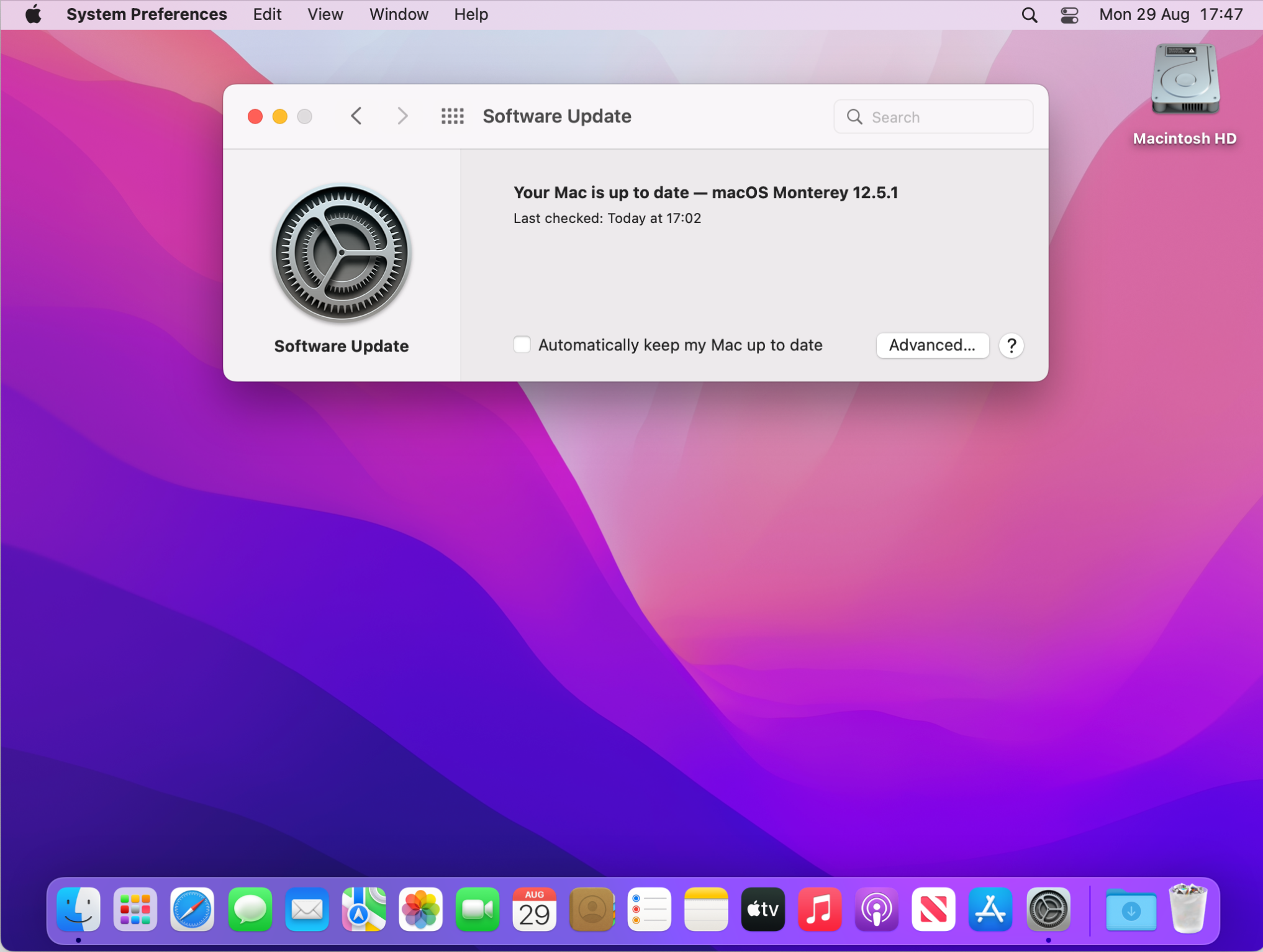The width and height of the screenshot is (1263, 952).
Task: Click date and time in menu bar
Action: click(x=1170, y=14)
